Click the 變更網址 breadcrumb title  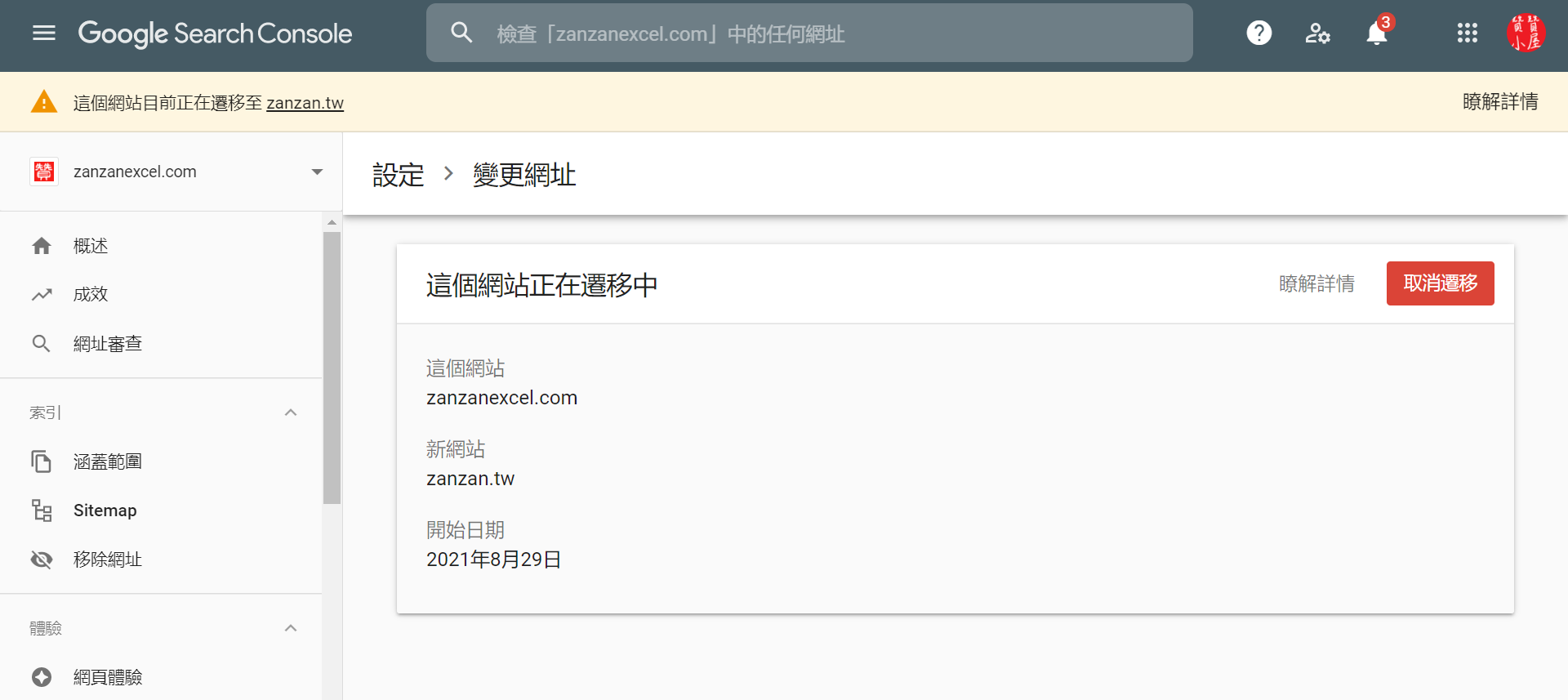(524, 175)
